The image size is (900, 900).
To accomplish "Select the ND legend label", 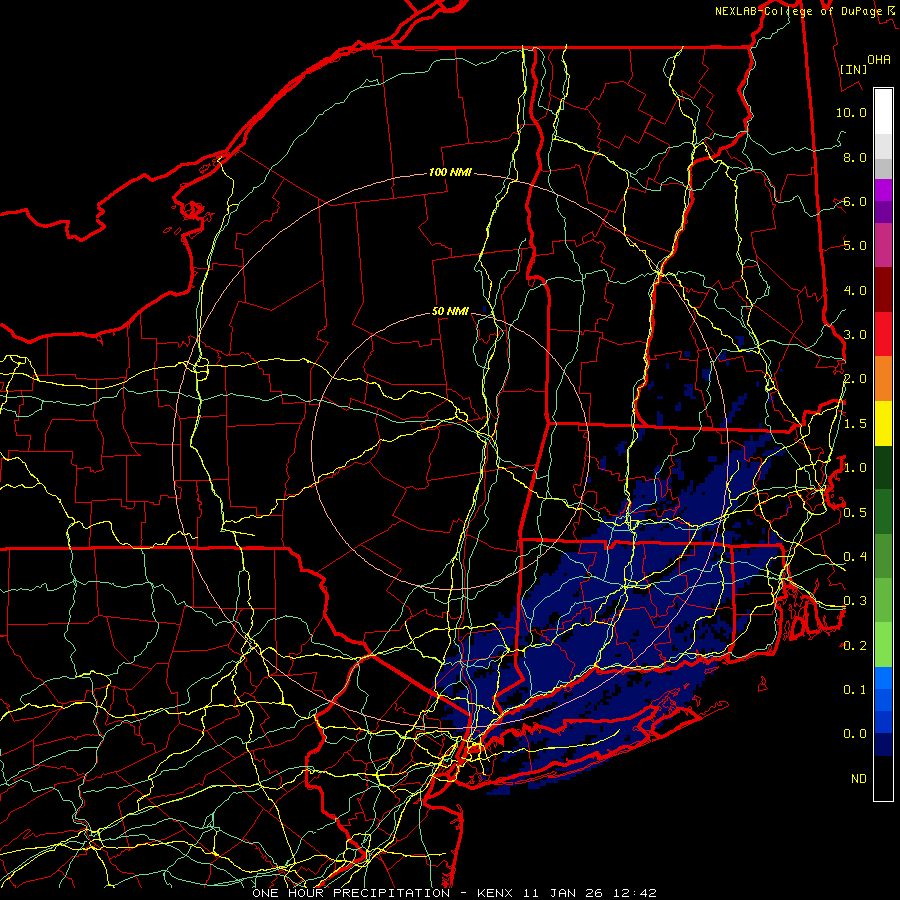I will pos(859,779).
